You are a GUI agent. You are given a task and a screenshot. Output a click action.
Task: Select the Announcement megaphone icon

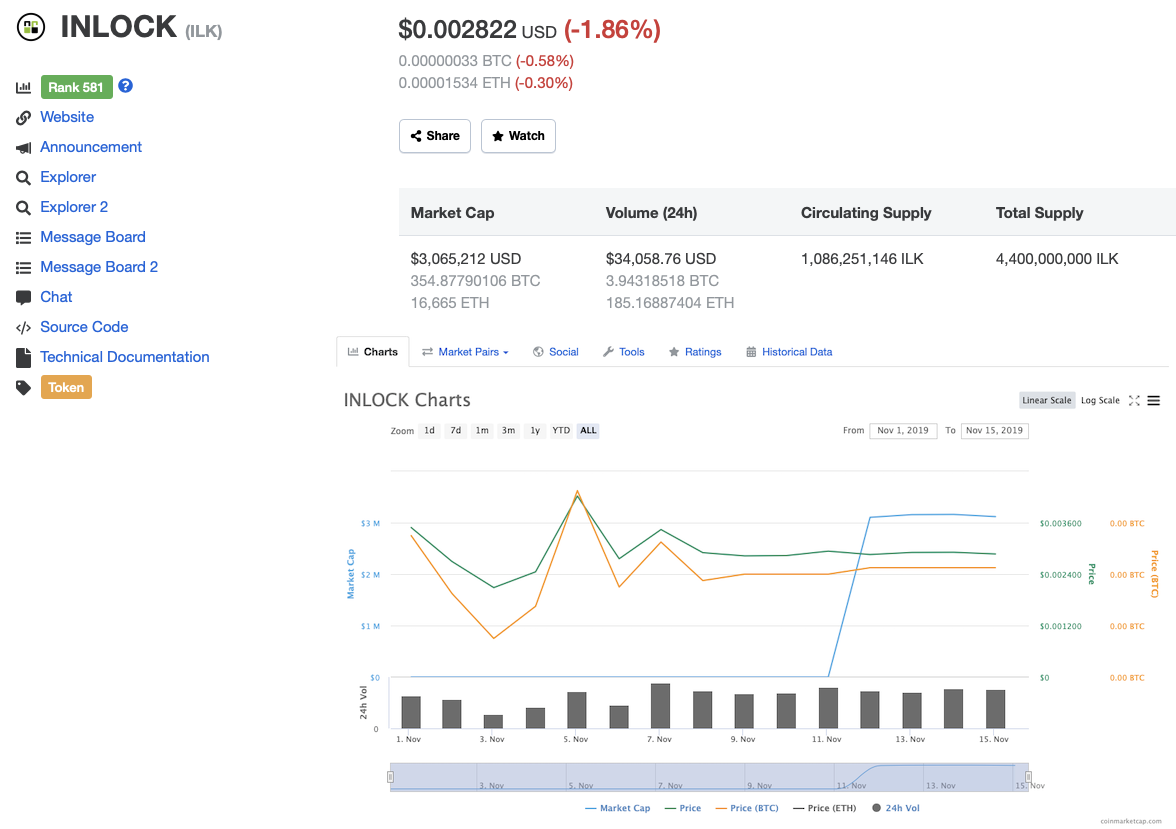tap(22, 147)
